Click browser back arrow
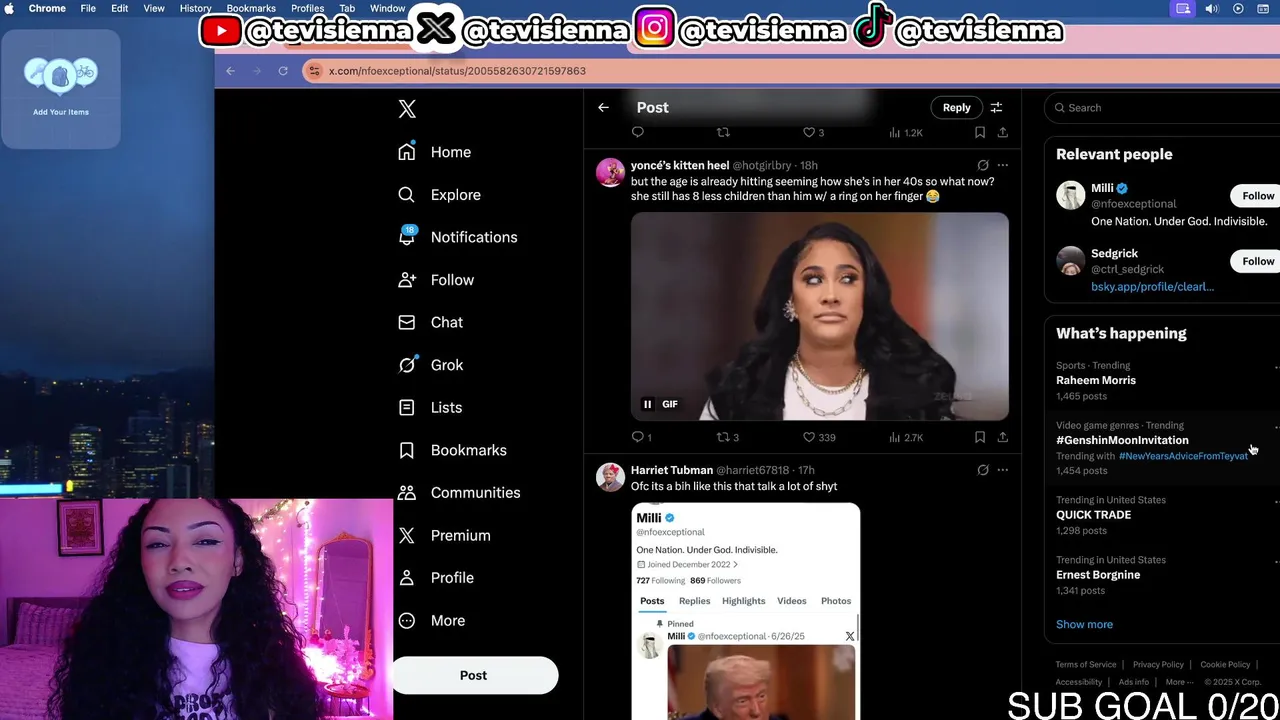This screenshot has width=1280, height=720. (x=230, y=71)
